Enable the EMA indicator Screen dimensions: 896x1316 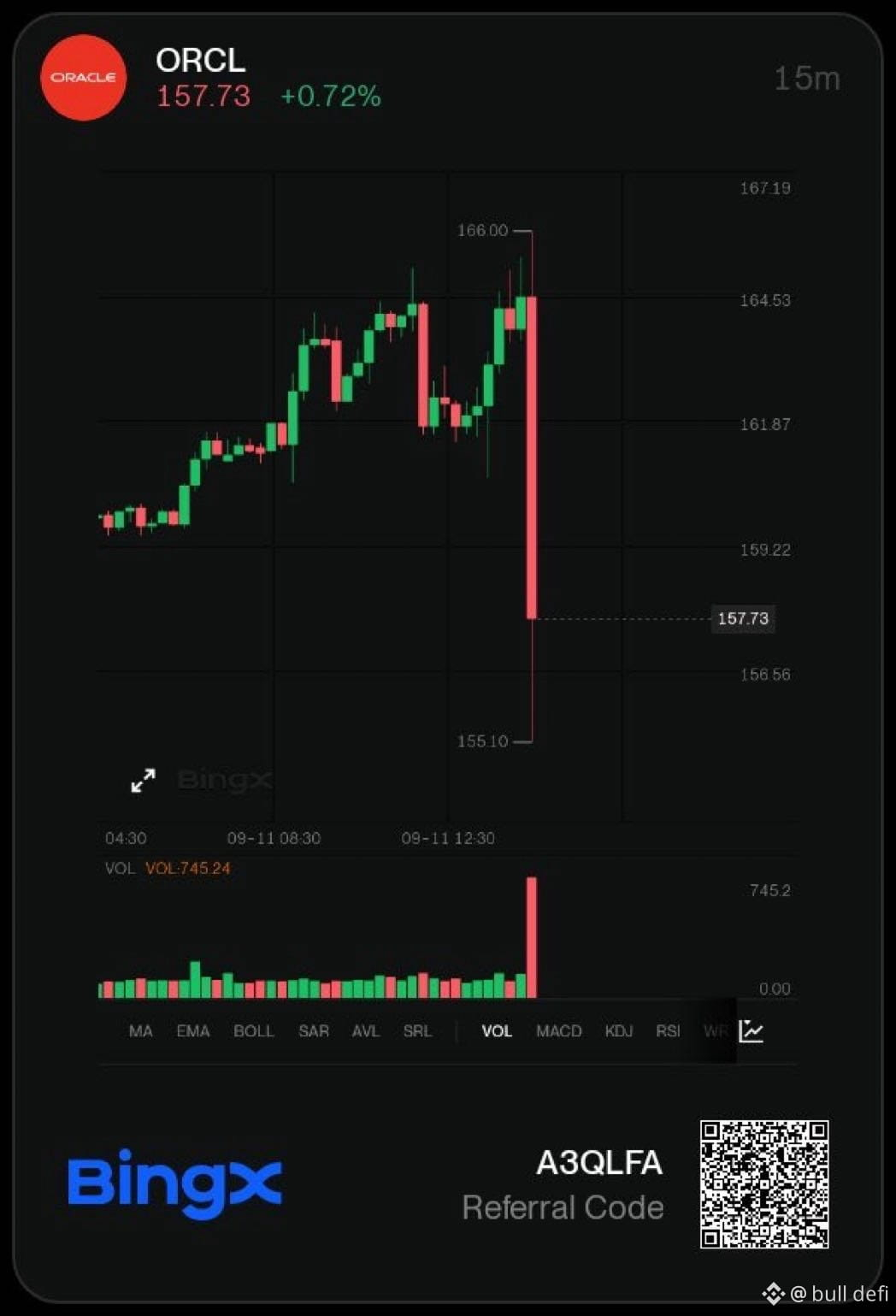pyautogui.click(x=193, y=1031)
